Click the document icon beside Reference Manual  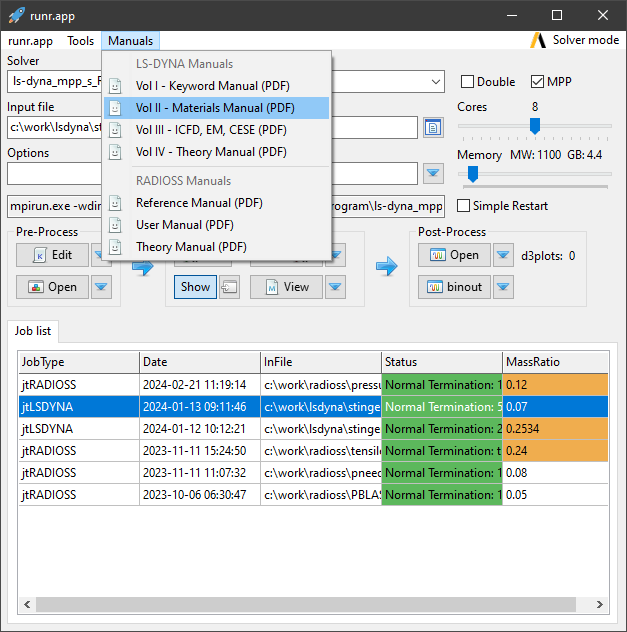pos(115,203)
